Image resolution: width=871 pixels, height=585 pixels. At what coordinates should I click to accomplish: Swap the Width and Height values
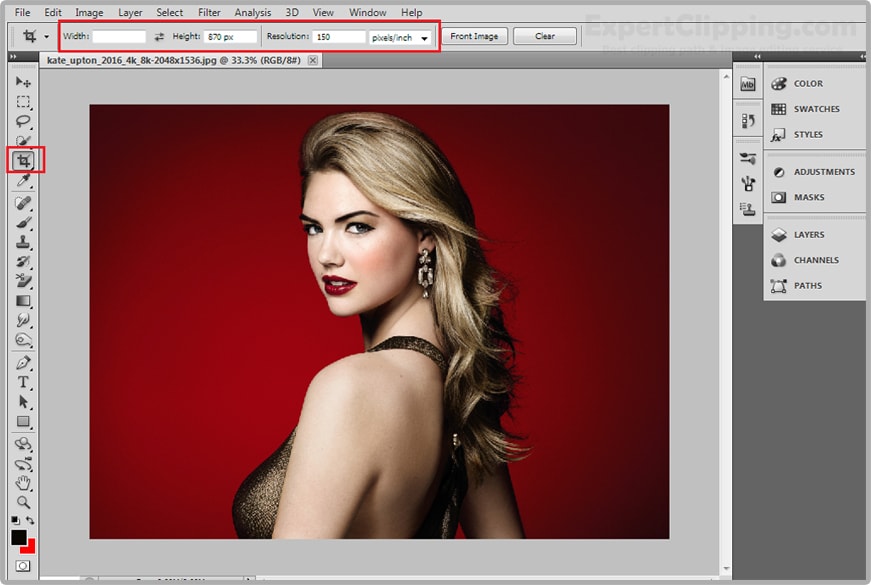159,37
